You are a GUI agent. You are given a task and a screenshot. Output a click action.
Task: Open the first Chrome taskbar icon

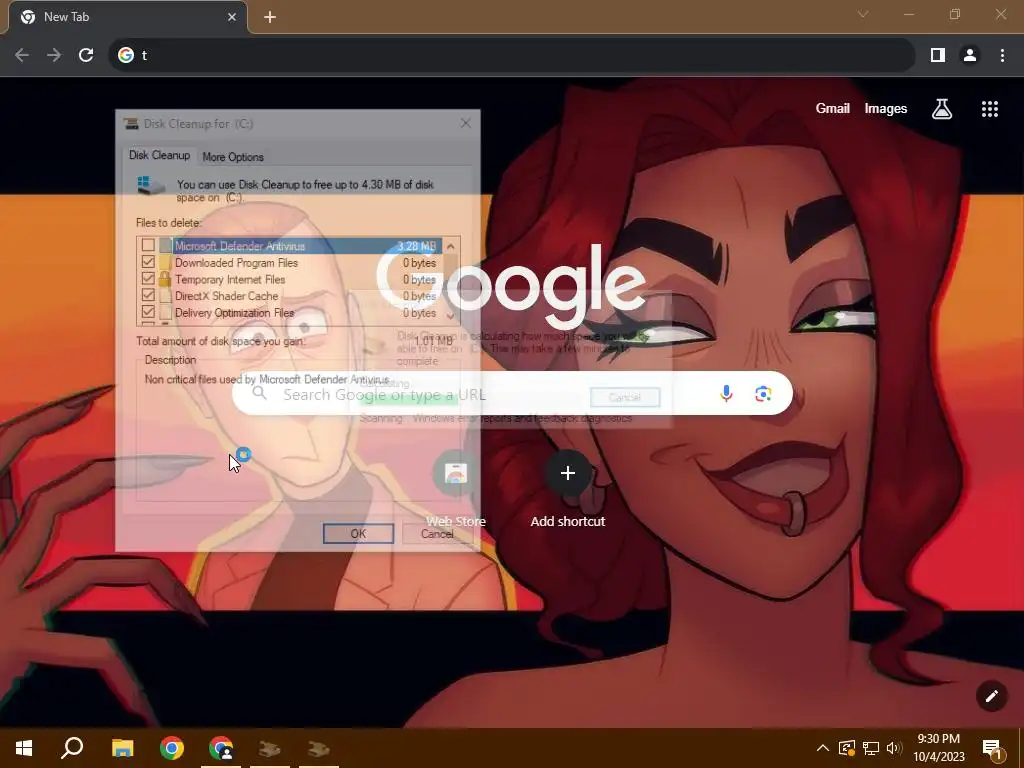click(x=172, y=748)
